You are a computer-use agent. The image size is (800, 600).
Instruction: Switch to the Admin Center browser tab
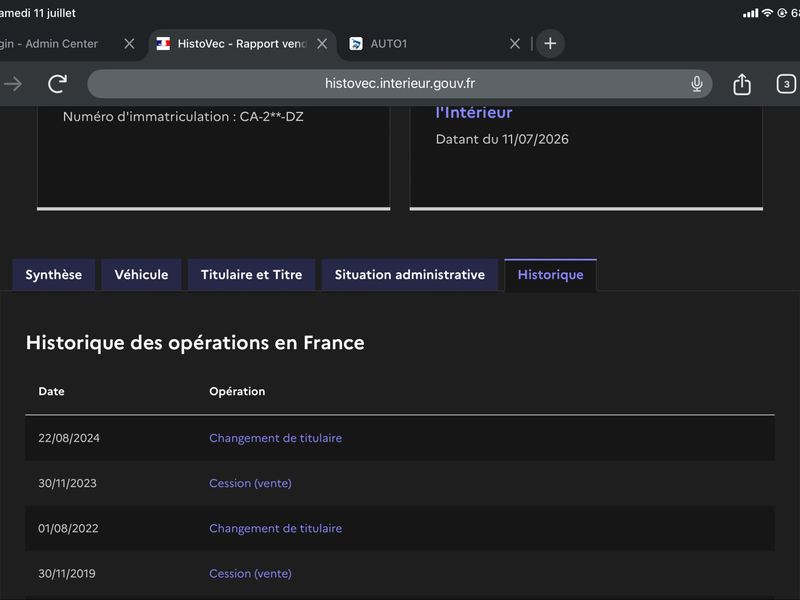pyautogui.click(x=66, y=44)
